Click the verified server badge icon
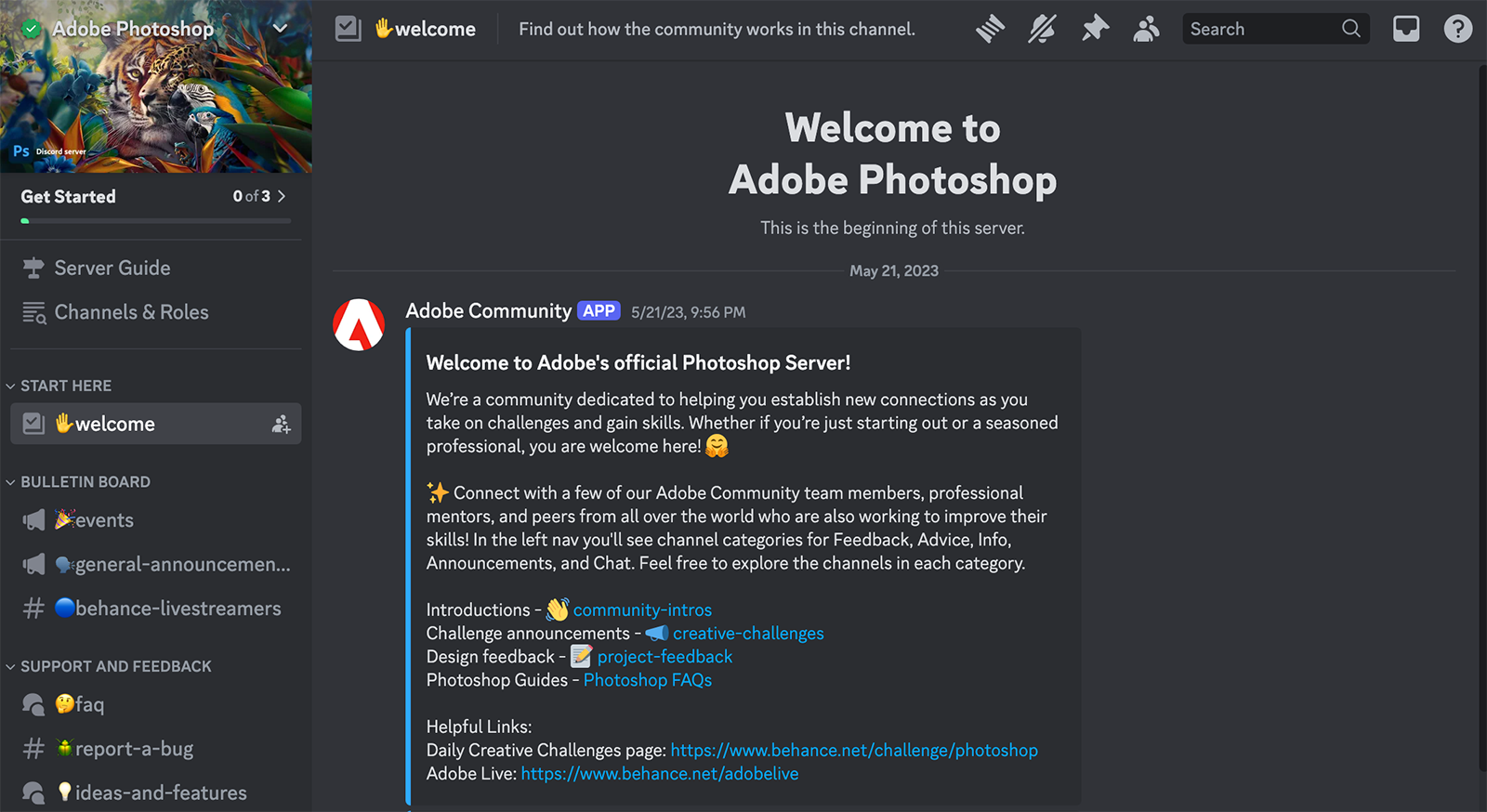Screen dimensions: 1487x812 coord(32,29)
